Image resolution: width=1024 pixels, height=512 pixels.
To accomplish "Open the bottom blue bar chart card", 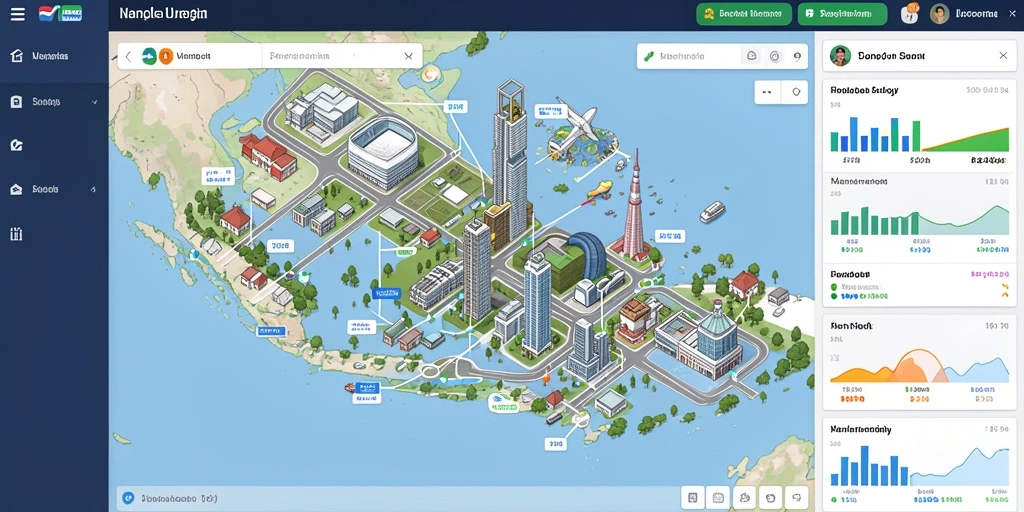I will point(919,462).
